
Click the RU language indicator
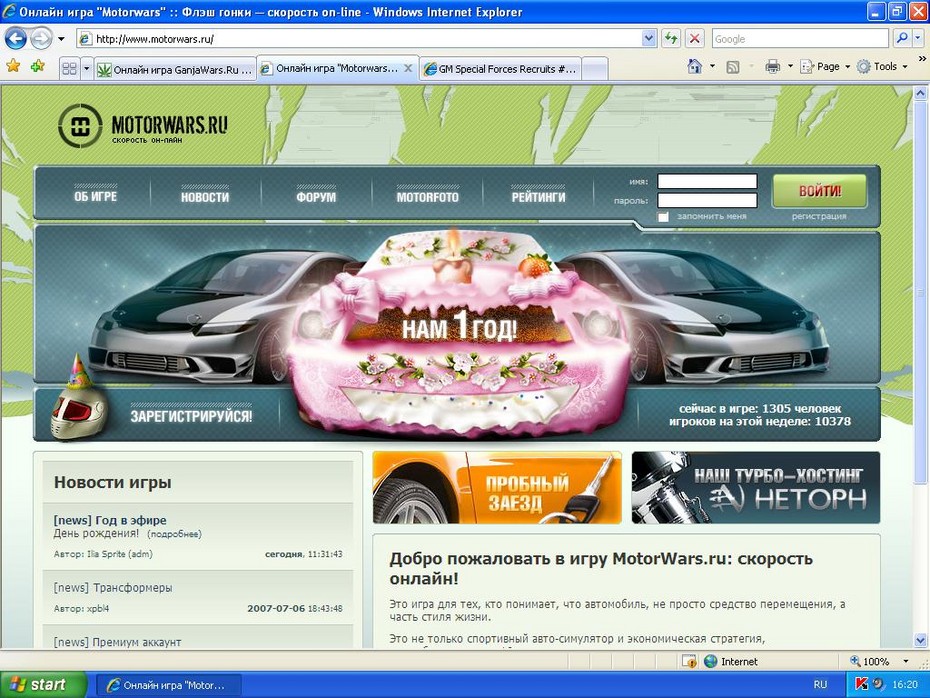820,685
